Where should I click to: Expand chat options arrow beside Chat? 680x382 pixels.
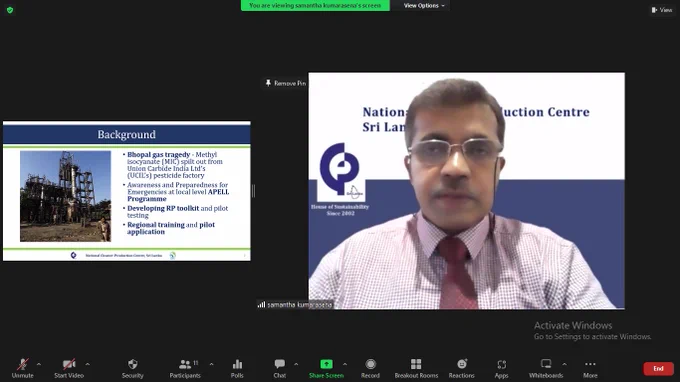point(296,364)
